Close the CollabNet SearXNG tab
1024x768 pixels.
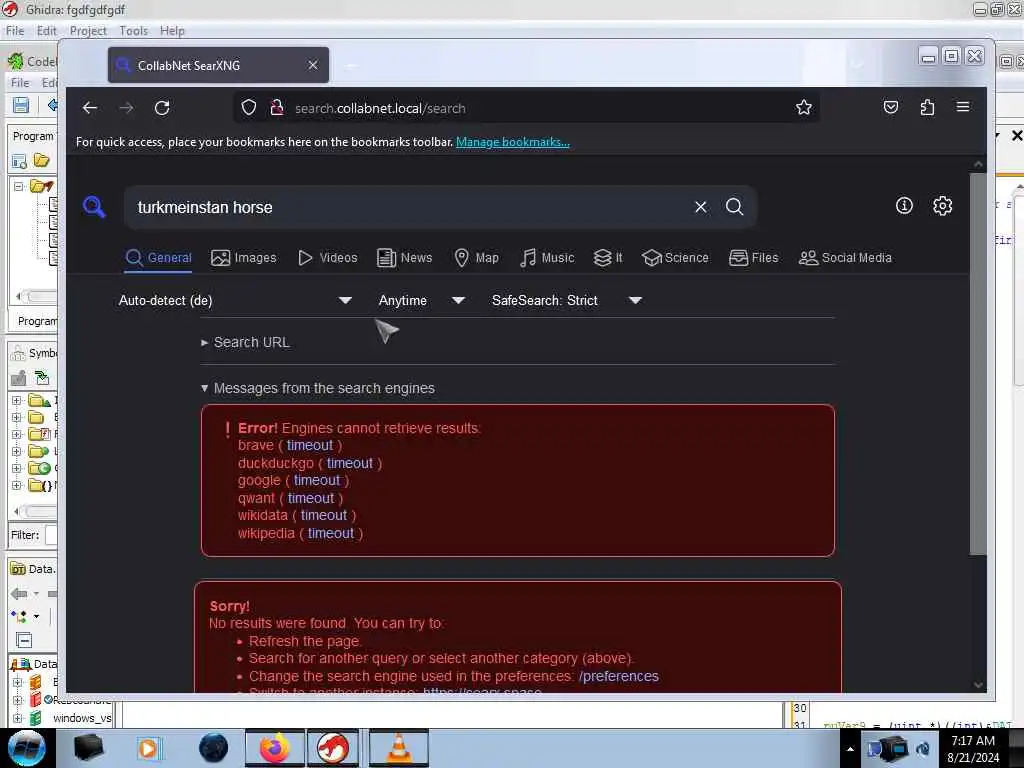(x=313, y=65)
